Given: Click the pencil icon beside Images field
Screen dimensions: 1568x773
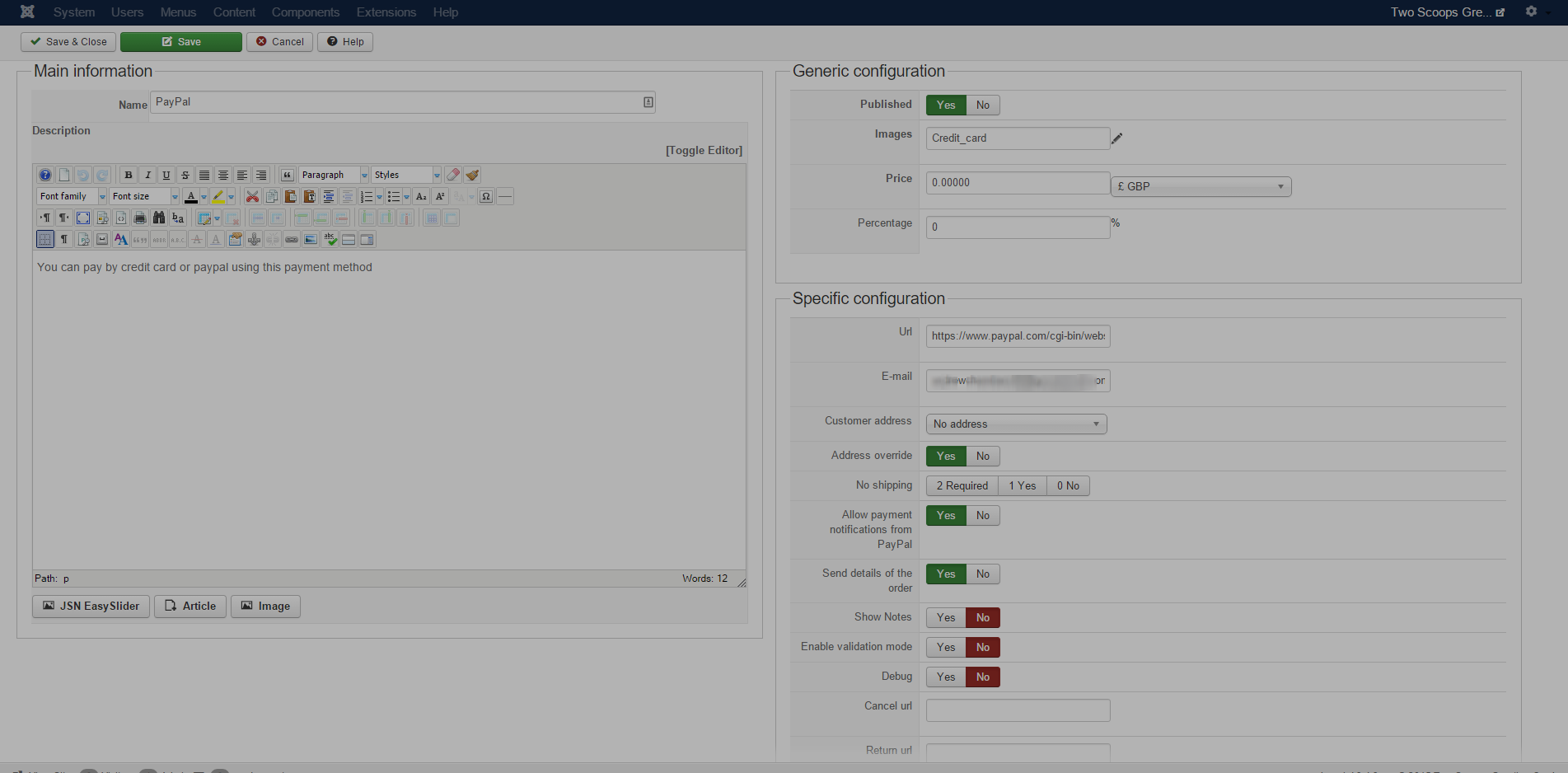Looking at the screenshot, I should [x=1117, y=138].
